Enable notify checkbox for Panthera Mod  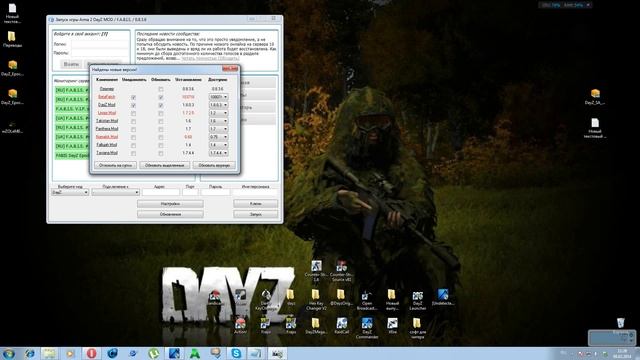(133, 129)
